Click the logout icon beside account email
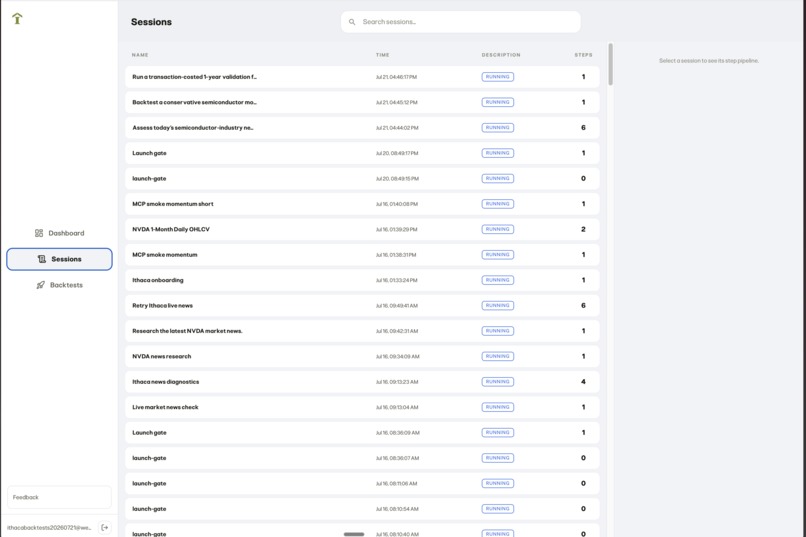 coord(105,527)
